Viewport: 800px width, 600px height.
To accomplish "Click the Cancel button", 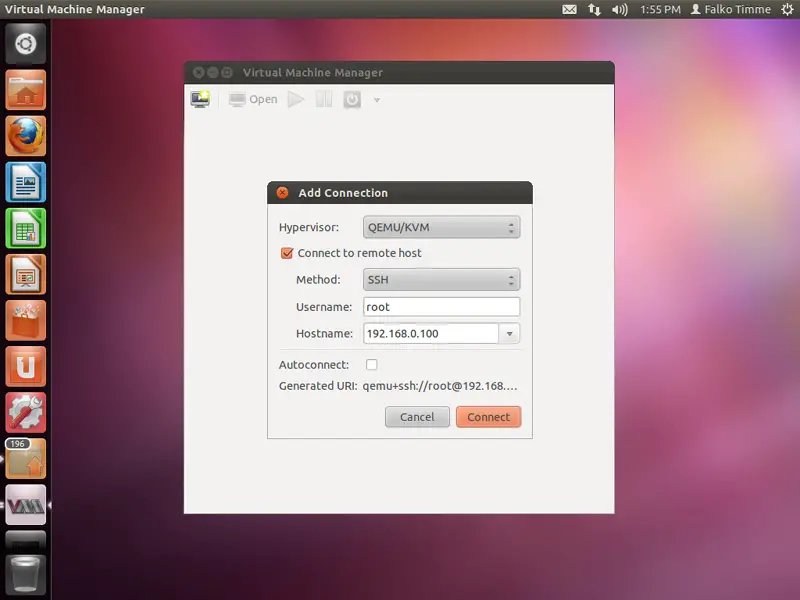I will coord(417,417).
